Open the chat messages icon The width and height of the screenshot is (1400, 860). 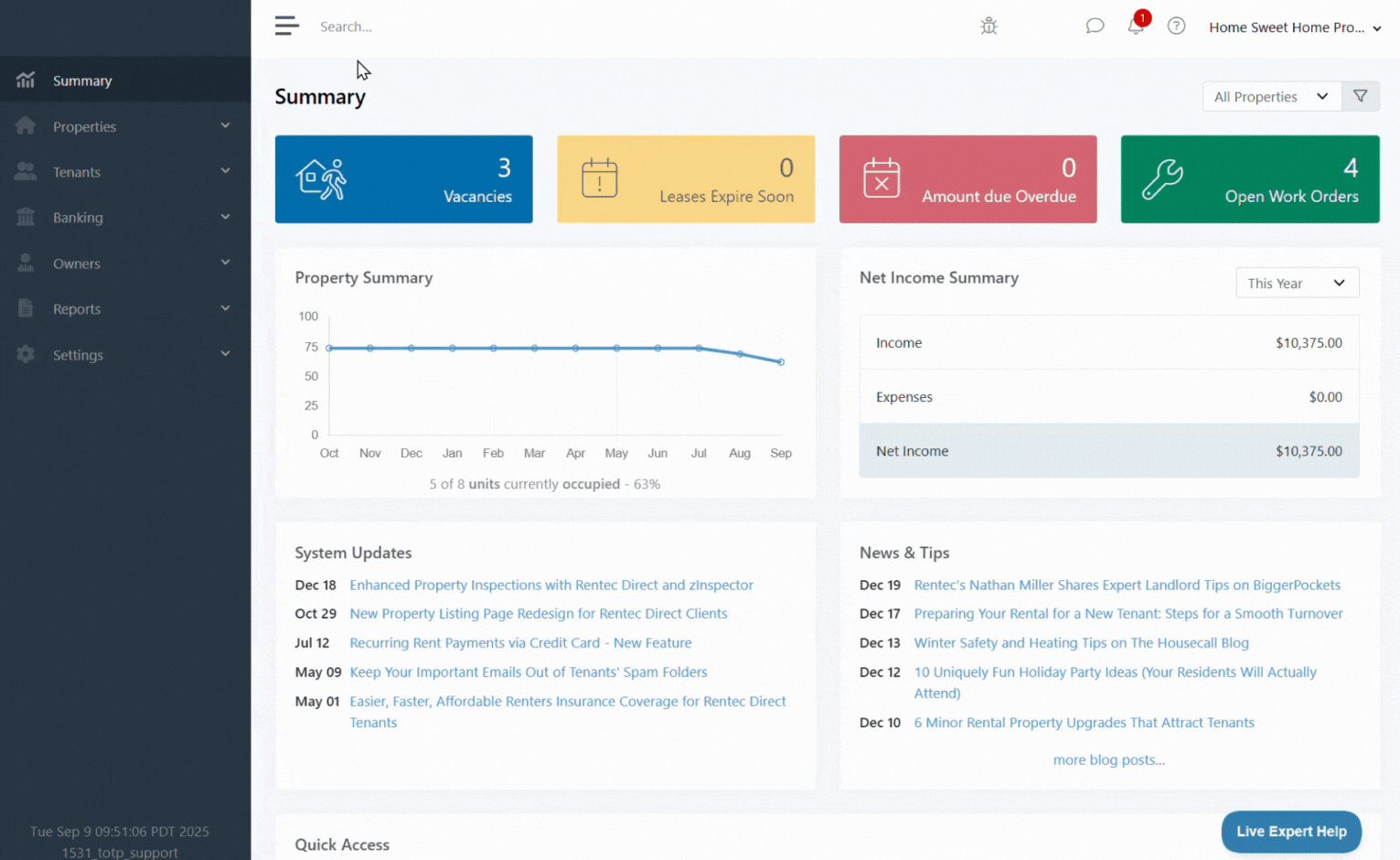1095,27
